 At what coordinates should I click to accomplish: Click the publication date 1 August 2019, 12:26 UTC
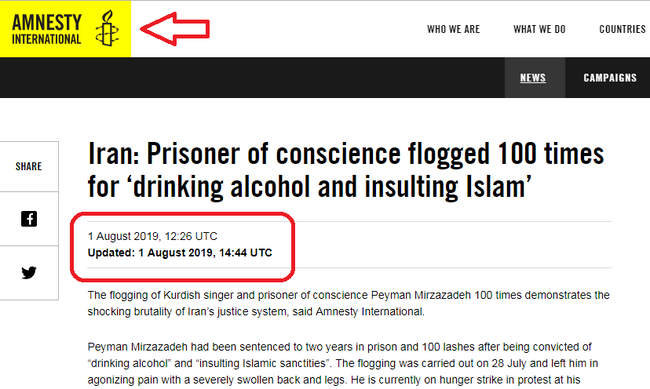click(153, 236)
